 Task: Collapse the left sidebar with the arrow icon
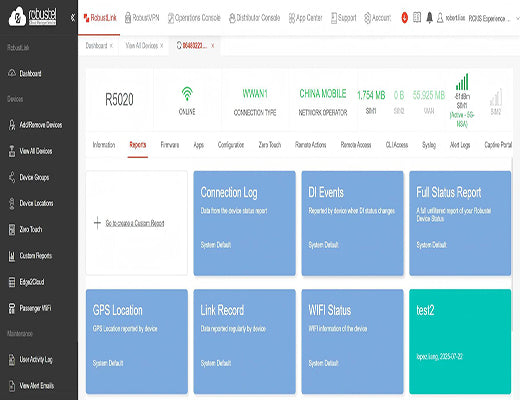(x=73, y=17)
